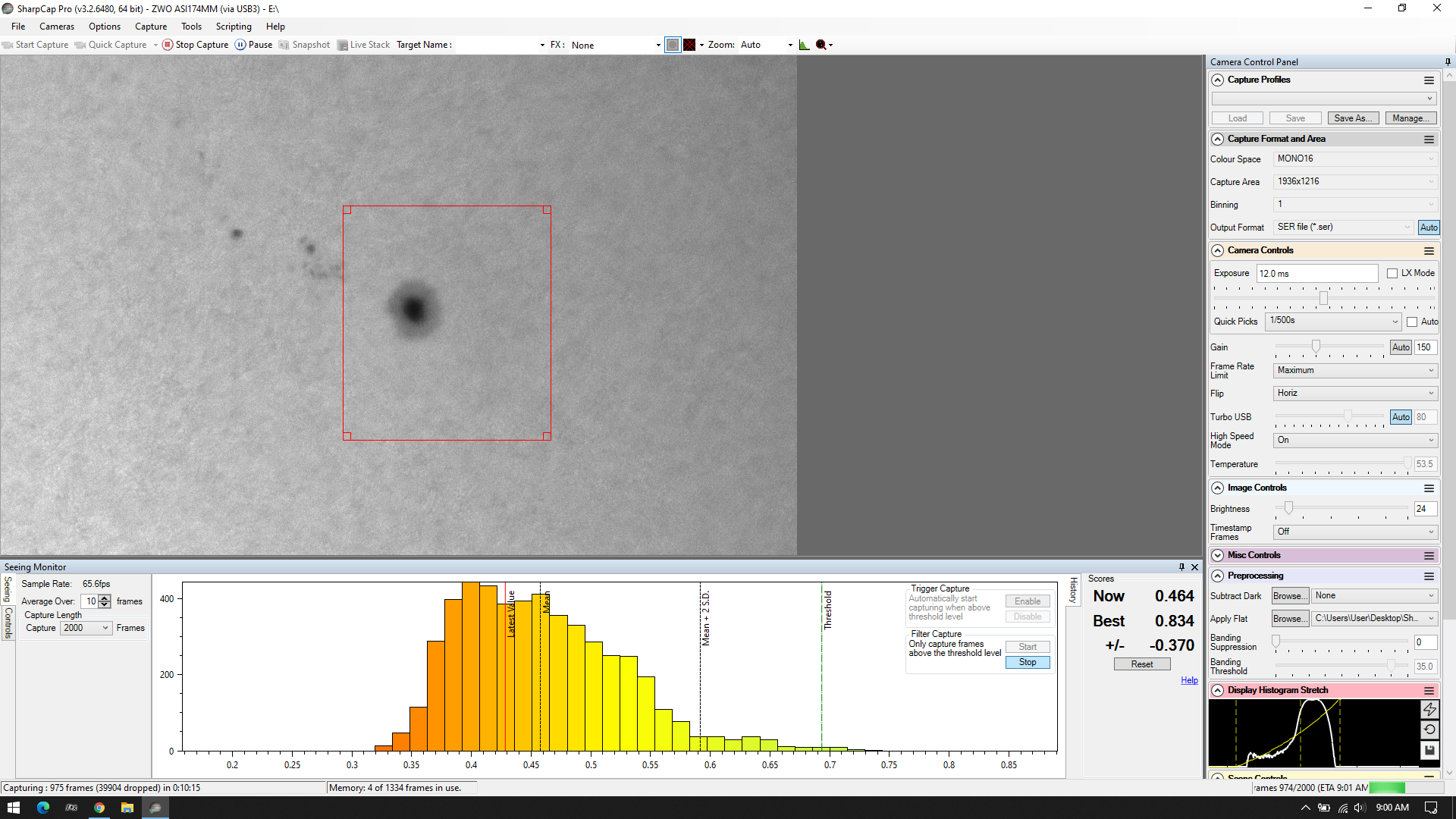Open the High Speed Mode dropdown
1456x819 pixels.
(x=1355, y=440)
